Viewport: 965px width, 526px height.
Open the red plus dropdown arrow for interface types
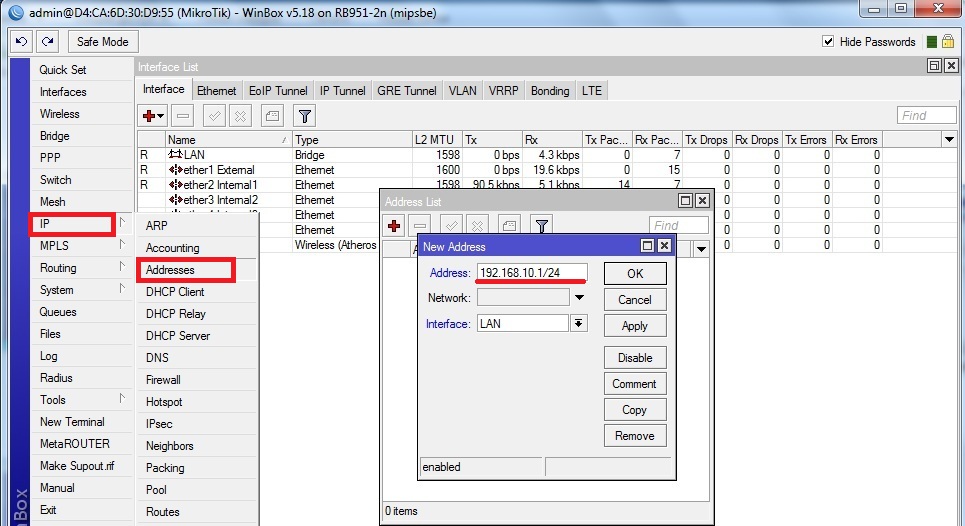coord(161,116)
